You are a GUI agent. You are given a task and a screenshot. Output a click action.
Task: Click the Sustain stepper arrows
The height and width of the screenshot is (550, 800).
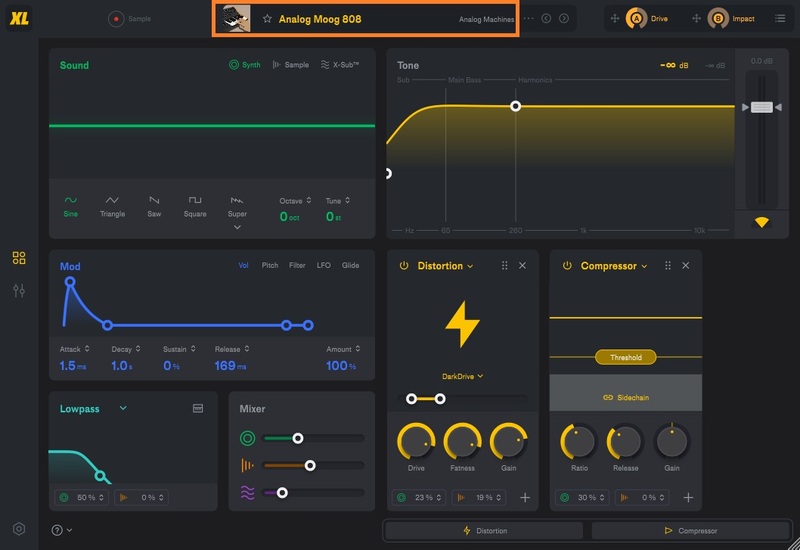[x=193, y=349]
